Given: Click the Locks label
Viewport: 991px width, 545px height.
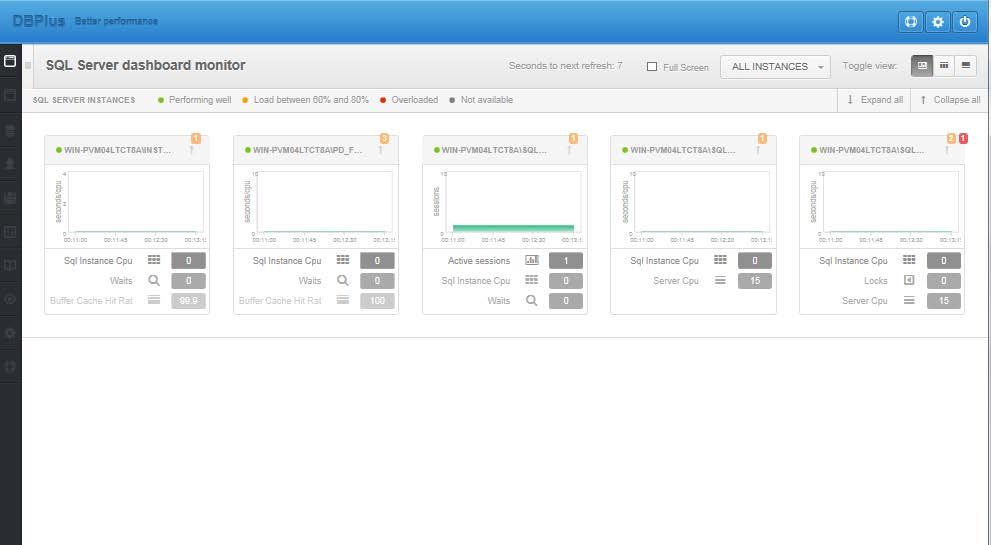Looking at the screenshot, I should coord(875,281).
